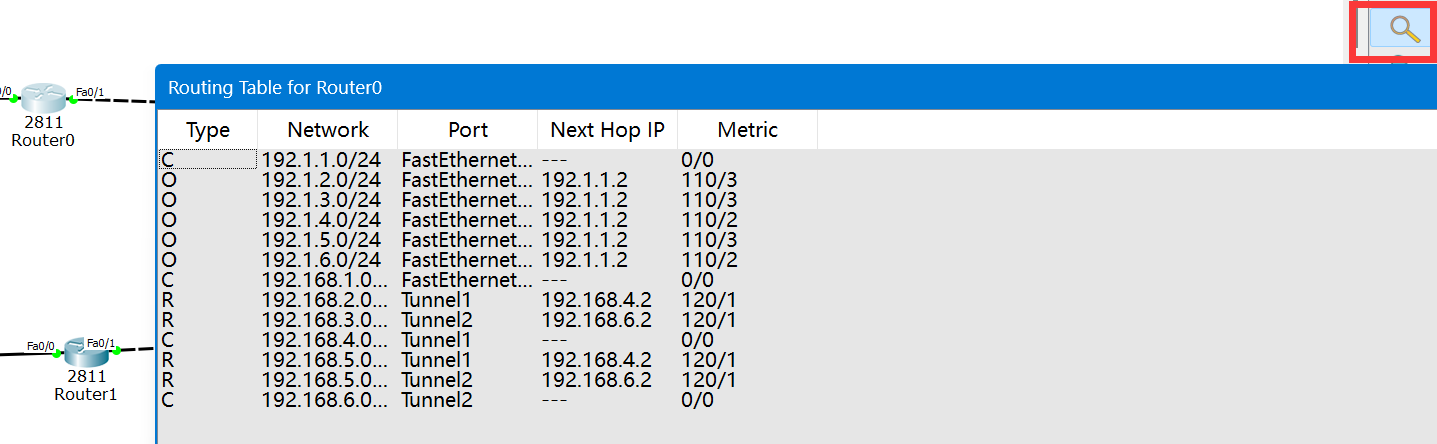Click next hop 192.168.6.2 for 192.168.5.0 route

pos(597,380)
